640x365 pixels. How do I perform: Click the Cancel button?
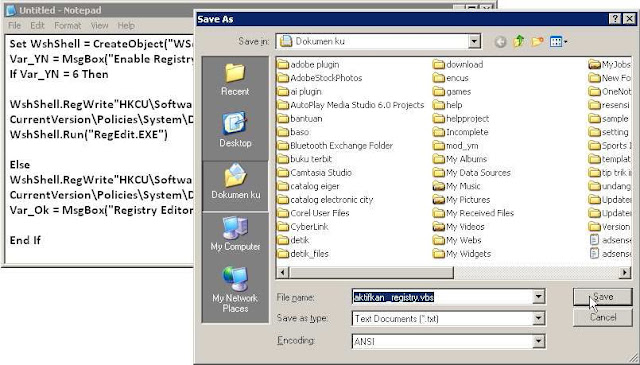coord(602,318)
